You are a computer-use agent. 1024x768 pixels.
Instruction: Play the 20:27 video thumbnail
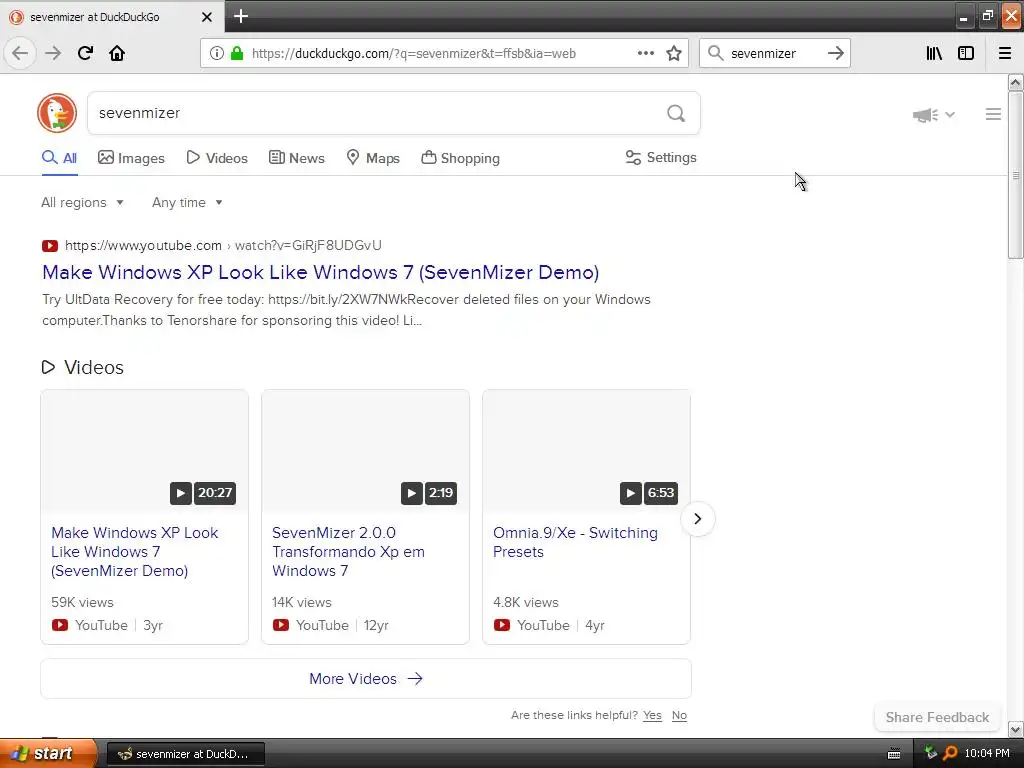(144, 451)
